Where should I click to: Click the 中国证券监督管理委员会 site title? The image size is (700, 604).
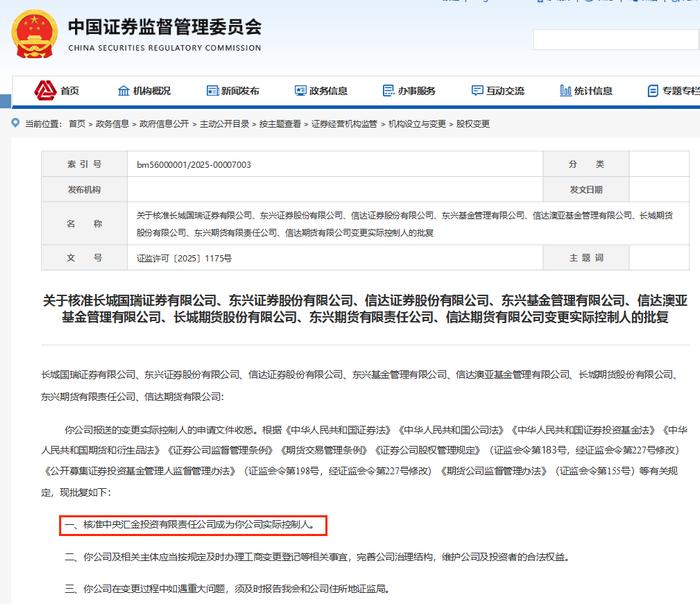click(165, 27)
